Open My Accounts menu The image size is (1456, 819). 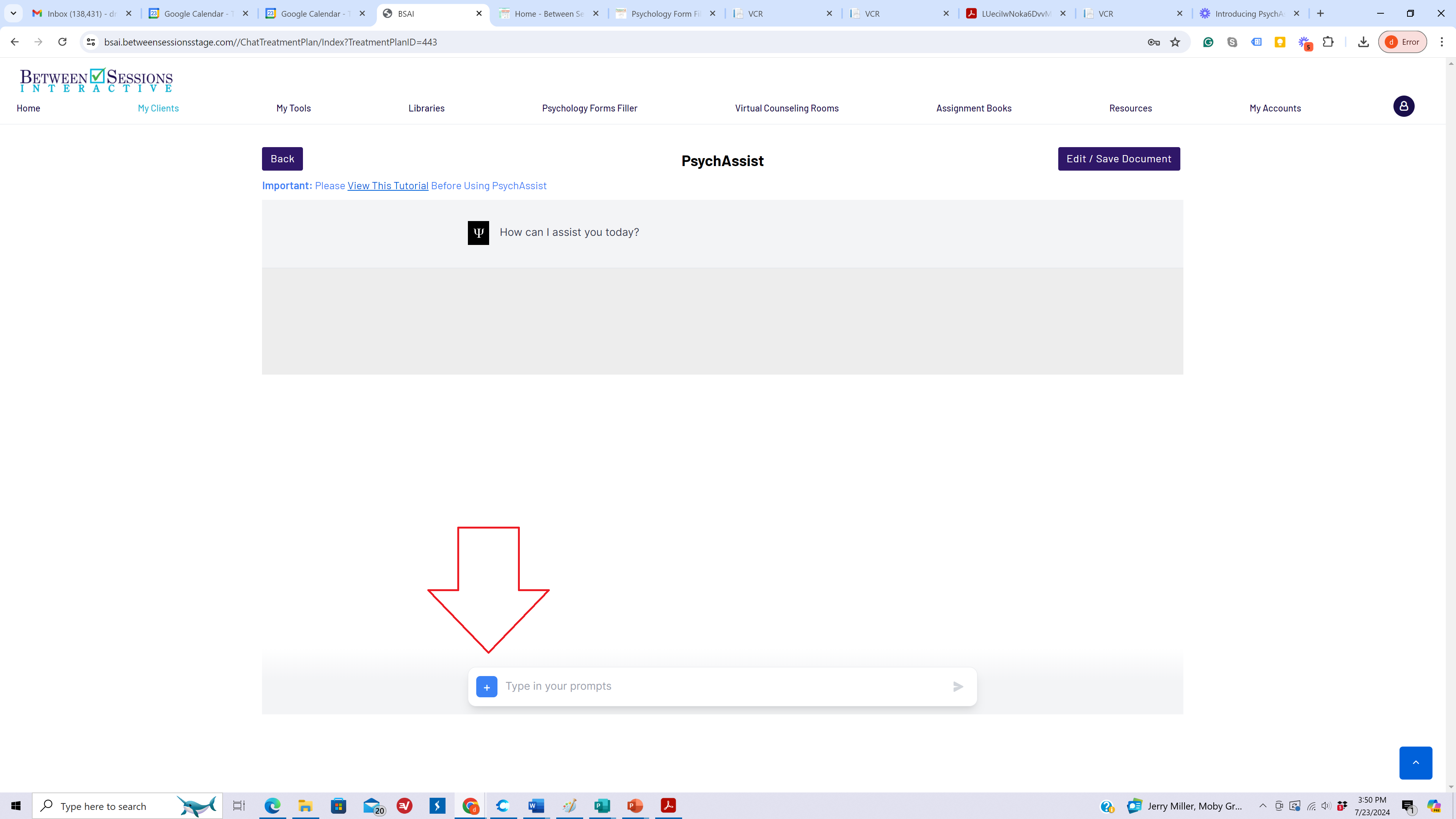[1275, 108]
